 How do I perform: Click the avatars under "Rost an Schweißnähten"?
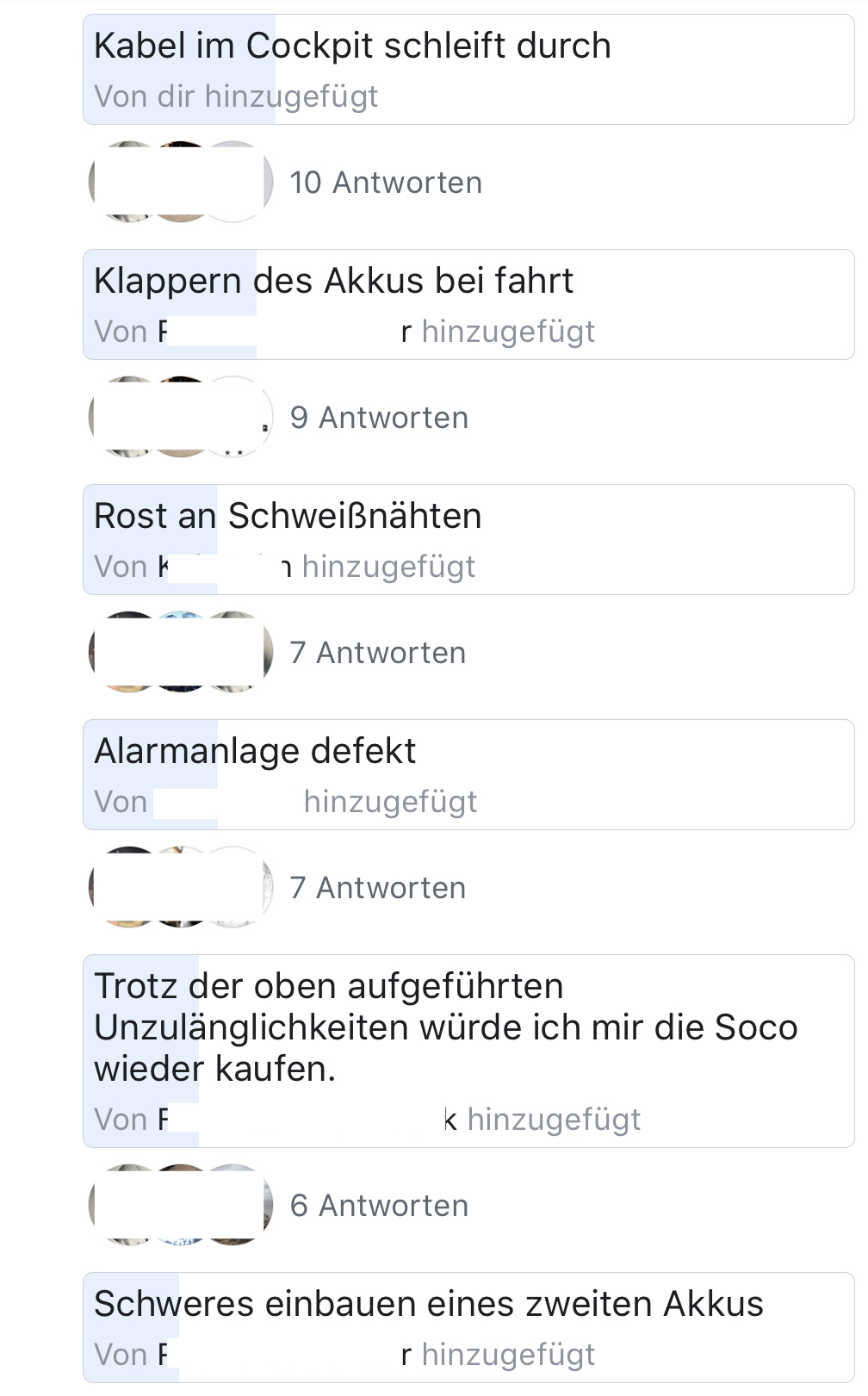181,653
